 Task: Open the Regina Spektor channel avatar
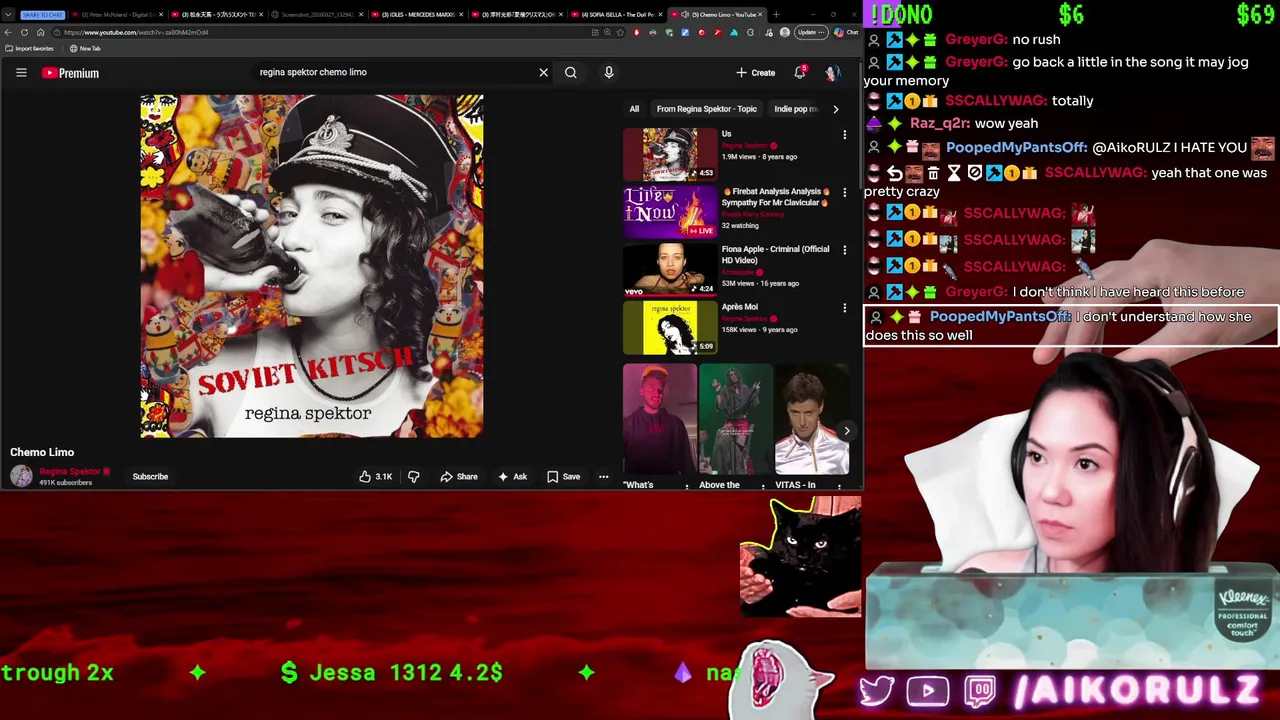(x=21, y=476)
